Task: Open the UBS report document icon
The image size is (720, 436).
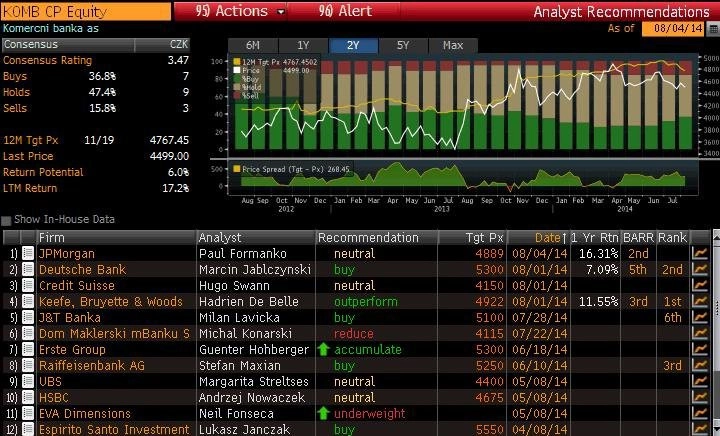Action: pos(28,381)
